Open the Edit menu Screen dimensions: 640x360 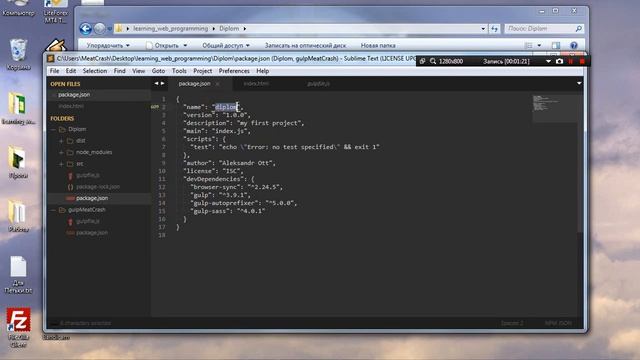(x=71, y=71)
